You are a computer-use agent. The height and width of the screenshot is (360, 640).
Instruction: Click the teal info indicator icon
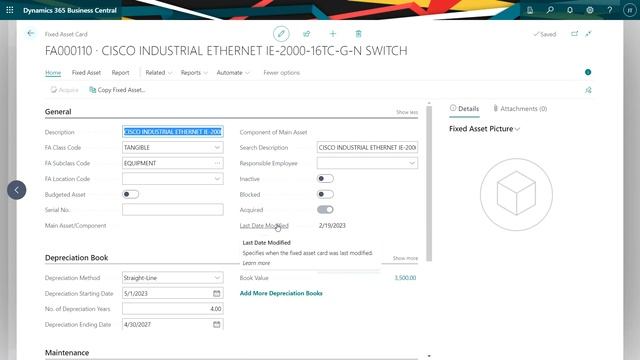point(588,72)
